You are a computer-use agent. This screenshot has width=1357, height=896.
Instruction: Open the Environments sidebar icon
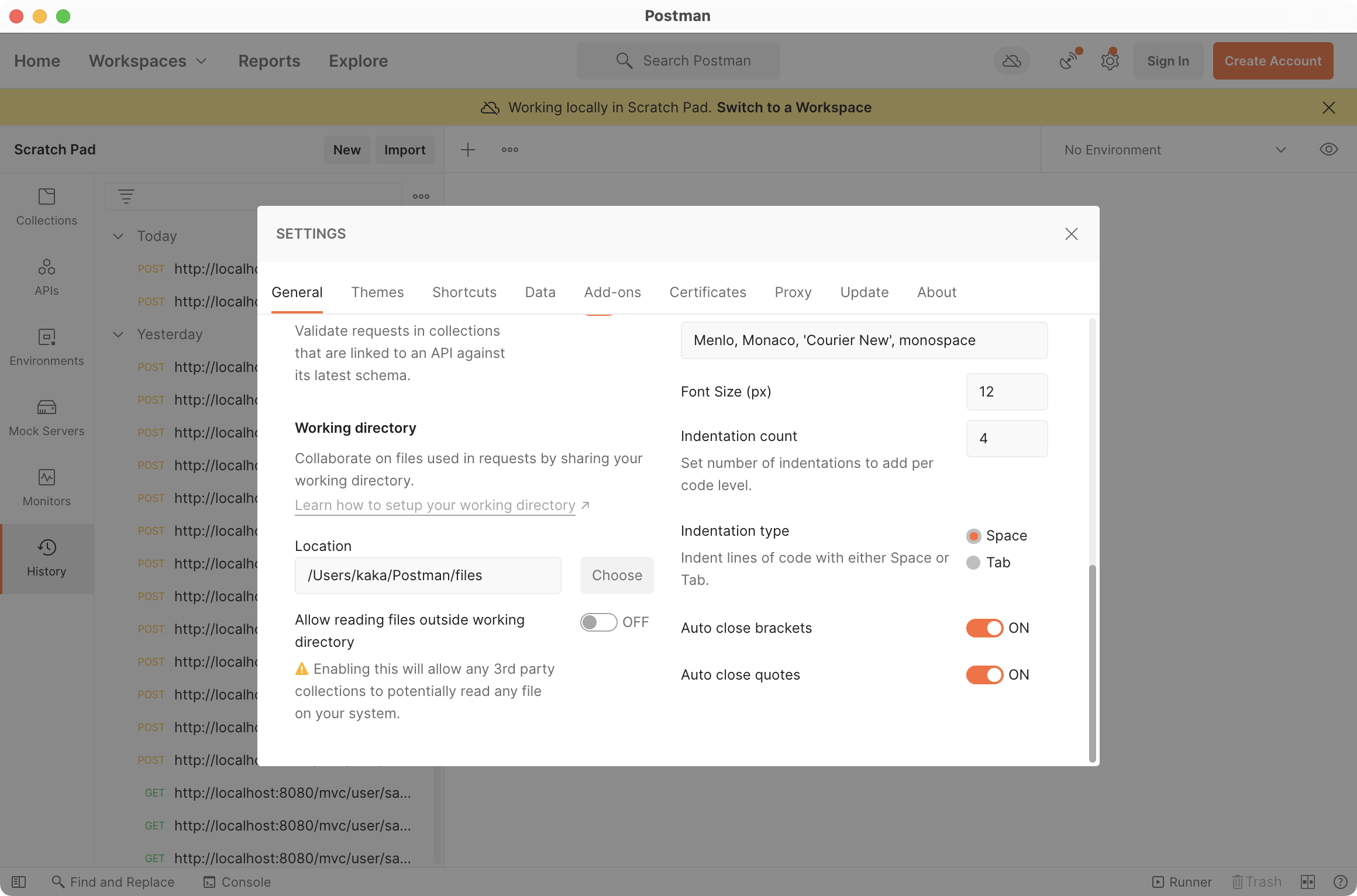pyautogui.click(x=46, y=346)
